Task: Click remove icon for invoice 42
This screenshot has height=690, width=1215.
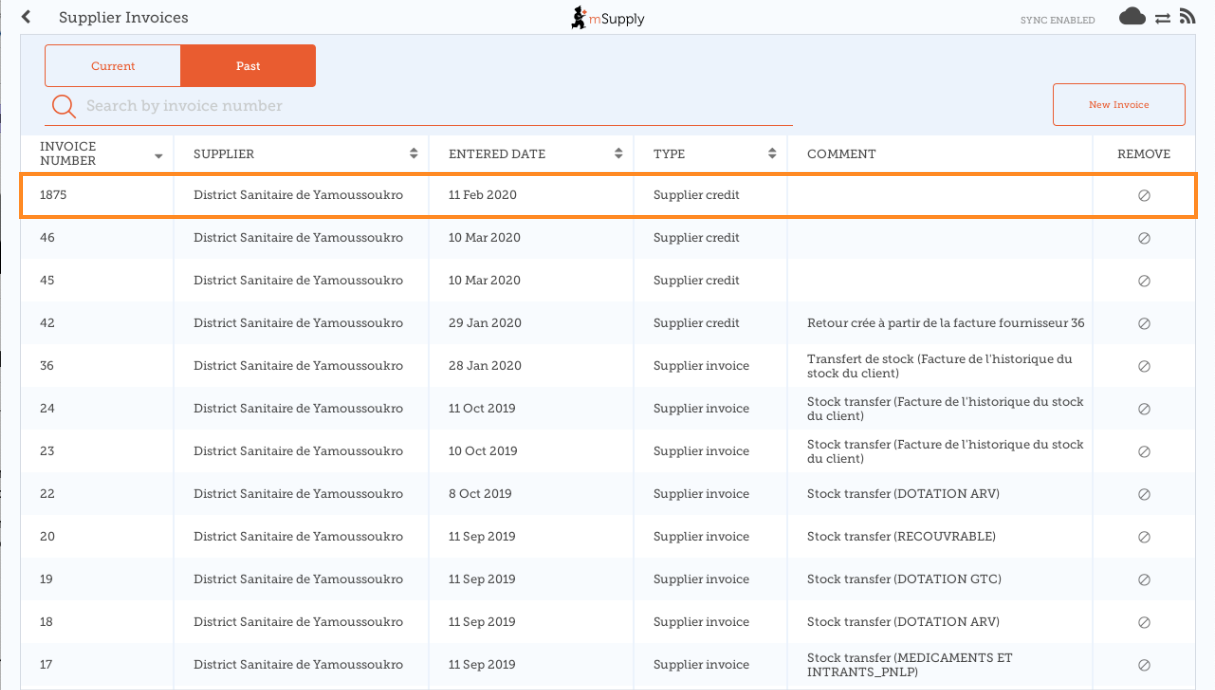Action: click(1144, 324)
